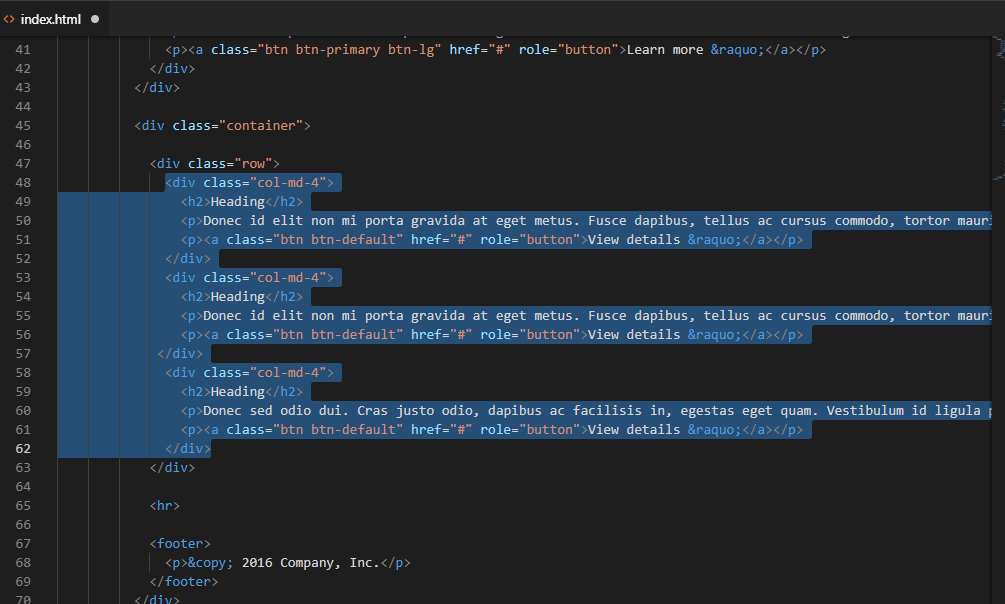The width and height of the screenshot is (1005, 604).
Task: Click the word 'container' in the class attribute
Action: (x=262, y=125)
